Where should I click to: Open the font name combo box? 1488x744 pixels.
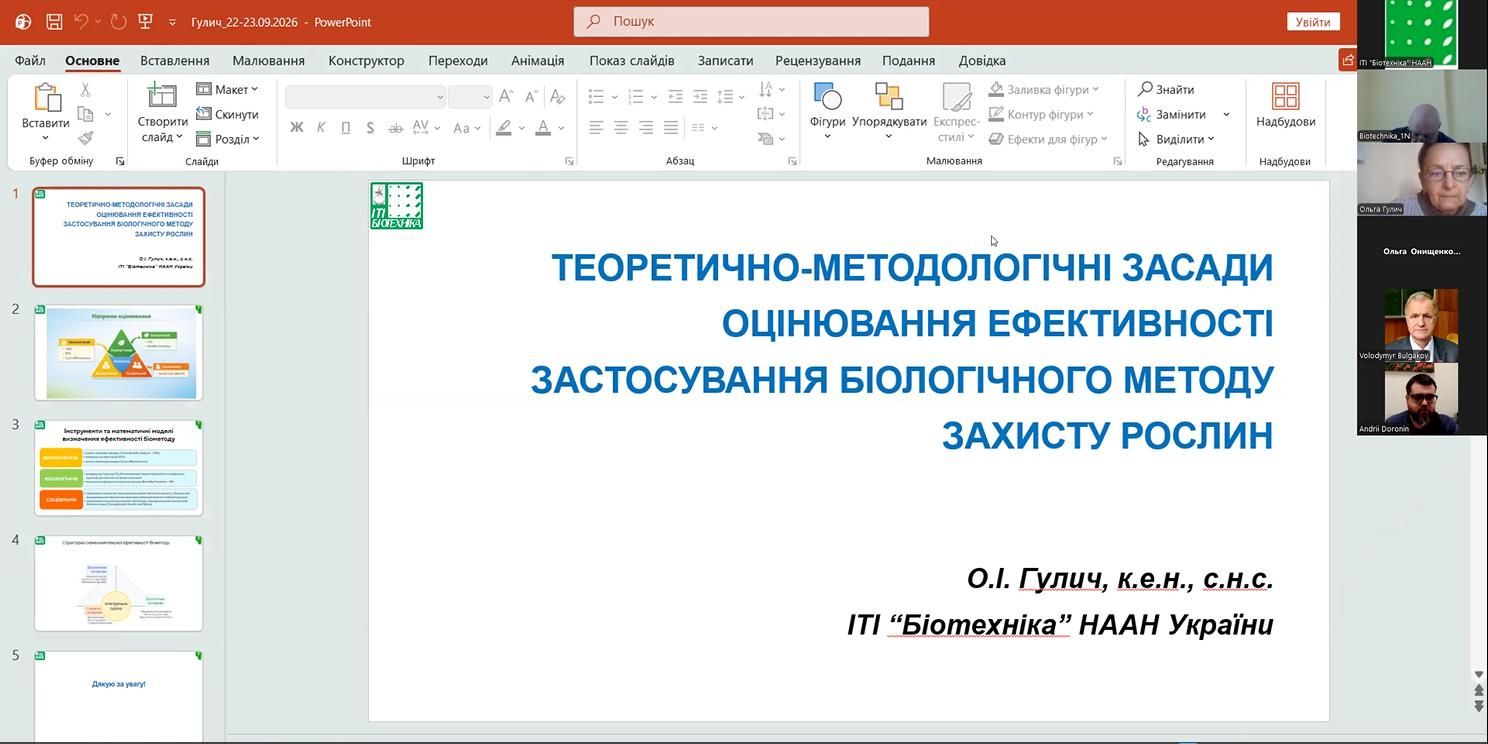click(365, 97)
